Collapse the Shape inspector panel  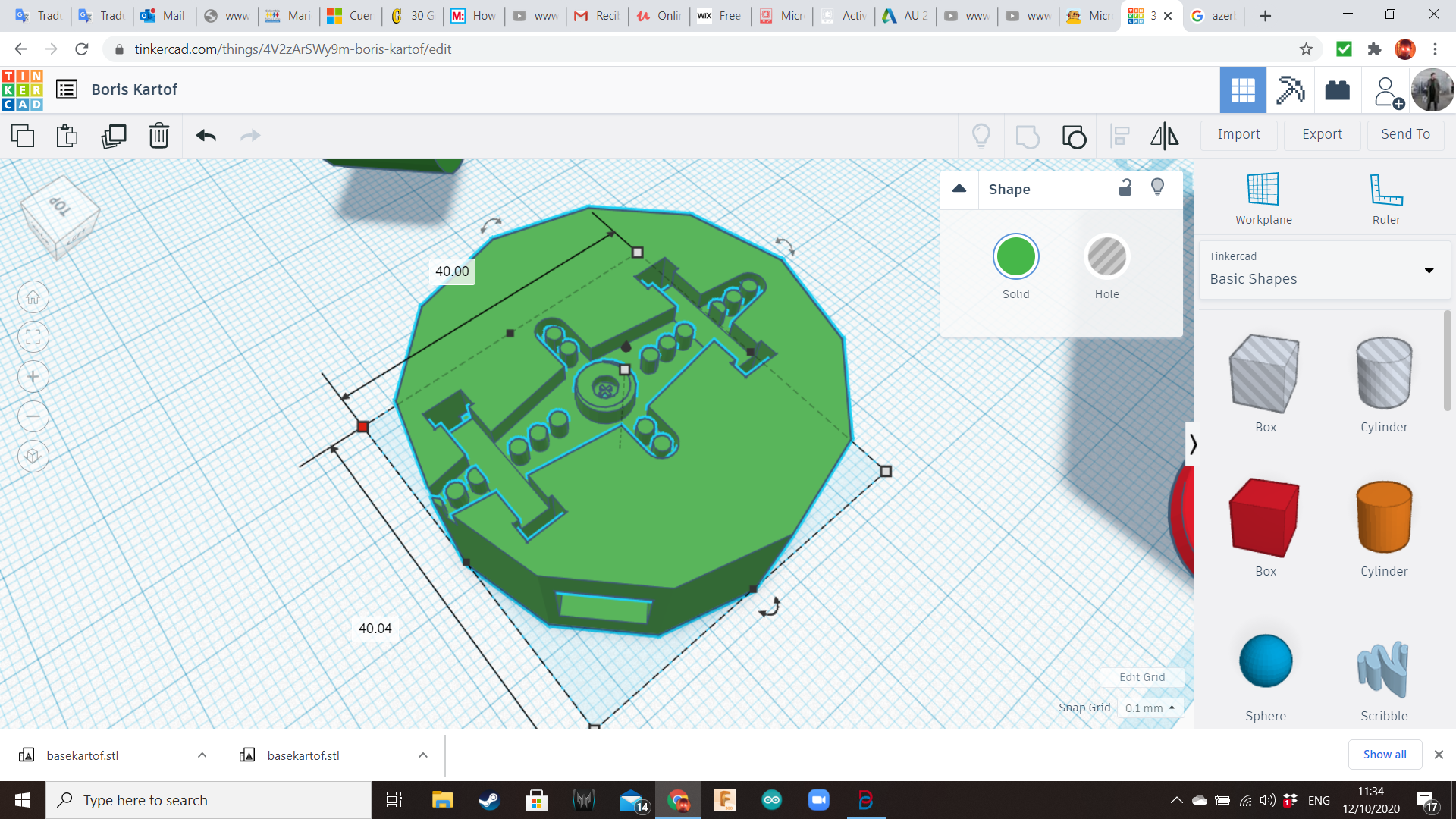(959, 189)
